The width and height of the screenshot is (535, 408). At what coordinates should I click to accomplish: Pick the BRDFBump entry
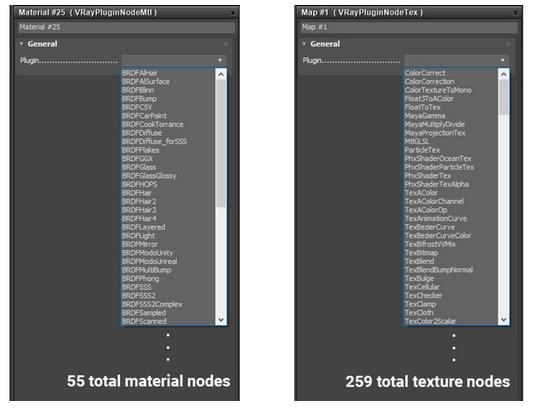pyautogui.click(x=139, y=99)
